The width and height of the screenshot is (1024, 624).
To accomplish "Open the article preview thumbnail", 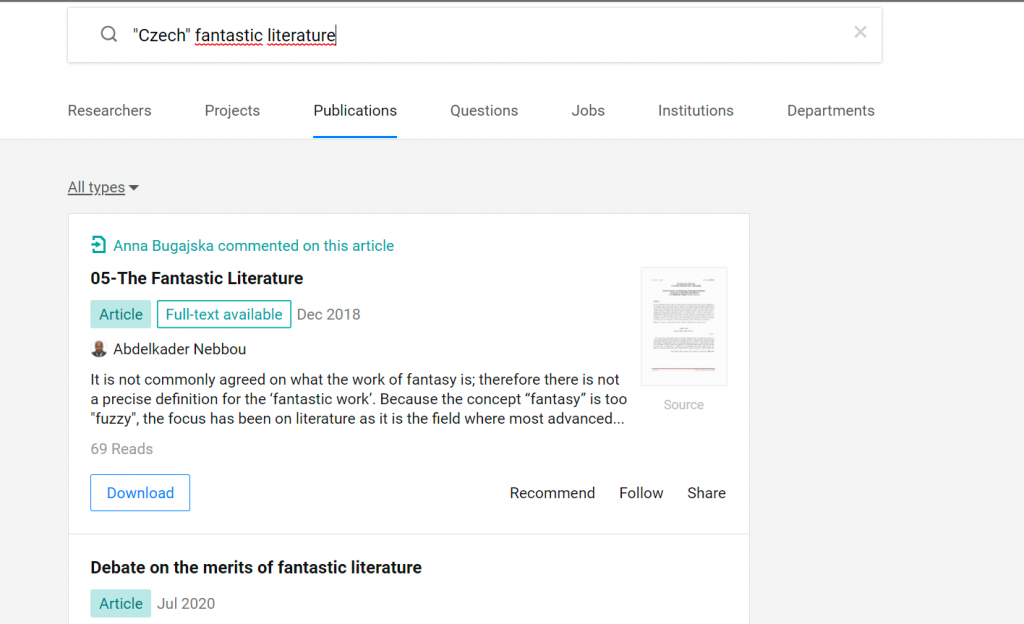I will click(x=684, y=326).
